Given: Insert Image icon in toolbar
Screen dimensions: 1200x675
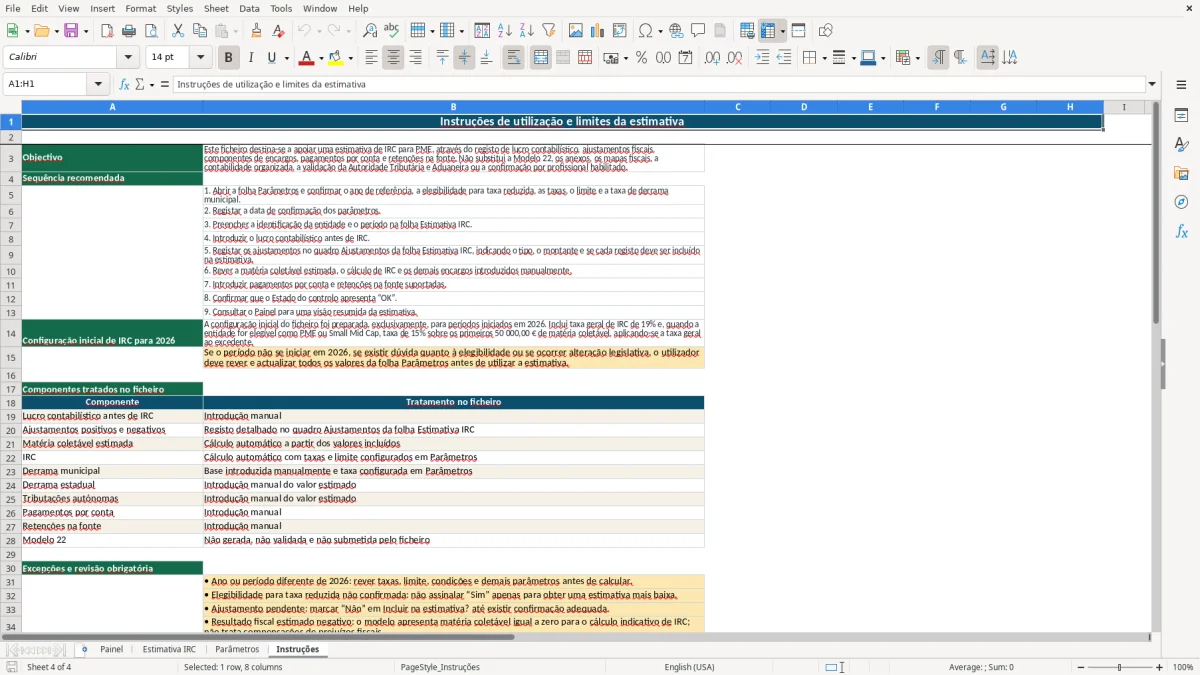Looking at the screenshot, I should (576, 31).
